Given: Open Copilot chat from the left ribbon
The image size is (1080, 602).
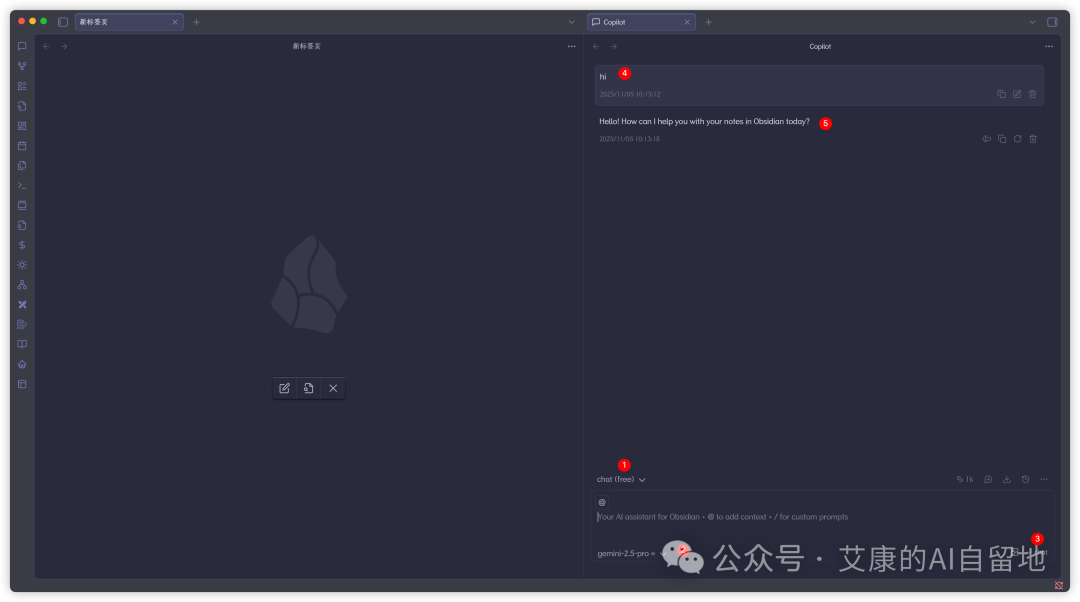Looking at the screenshot, I should click(22, 46).
